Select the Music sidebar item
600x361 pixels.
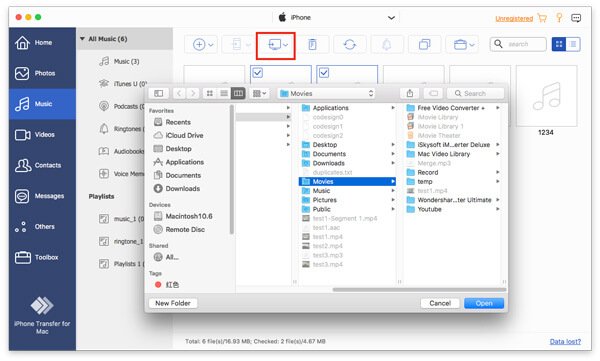pos(42,104)
